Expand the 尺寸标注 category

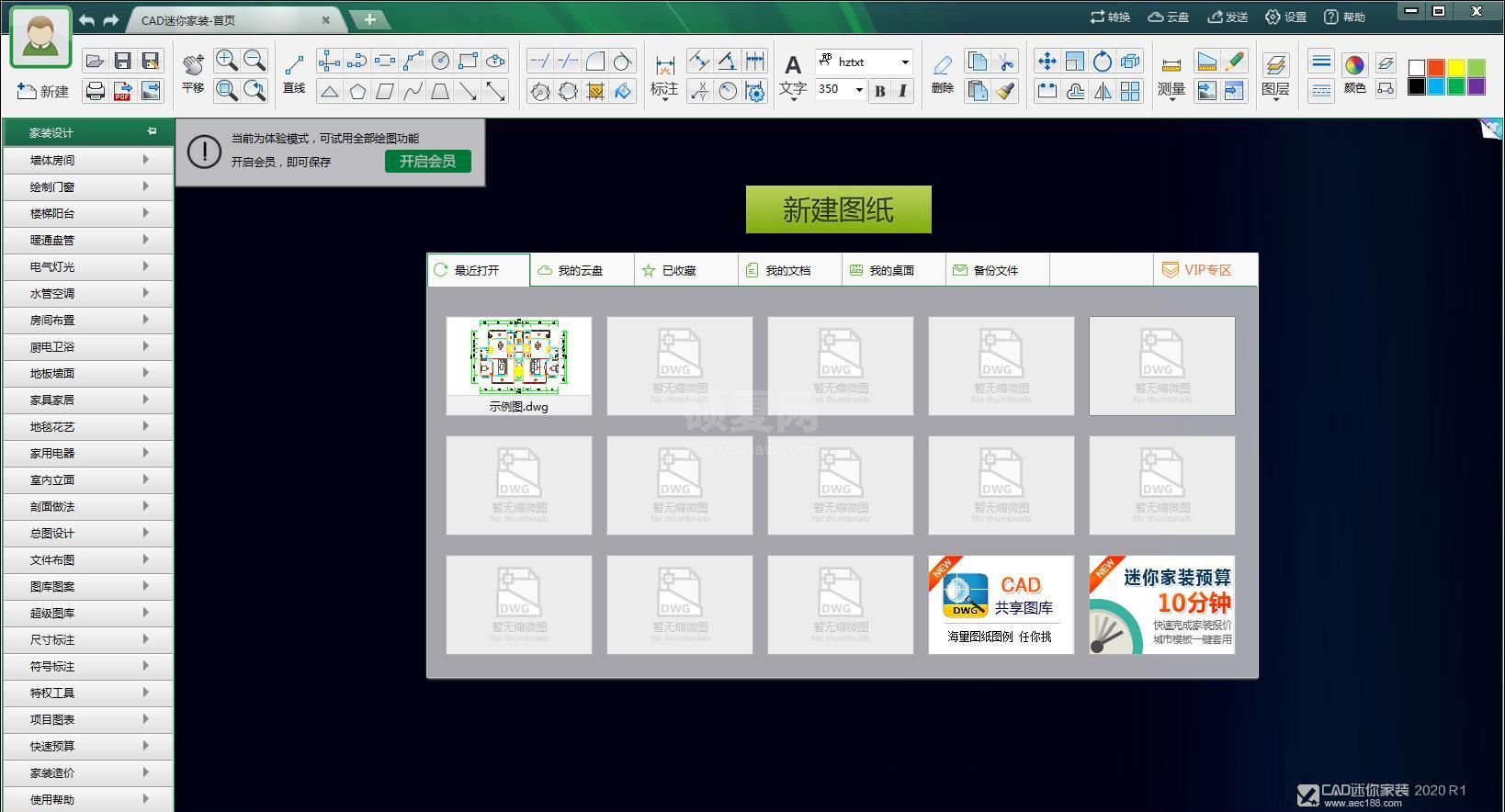(x=87, y=639)
